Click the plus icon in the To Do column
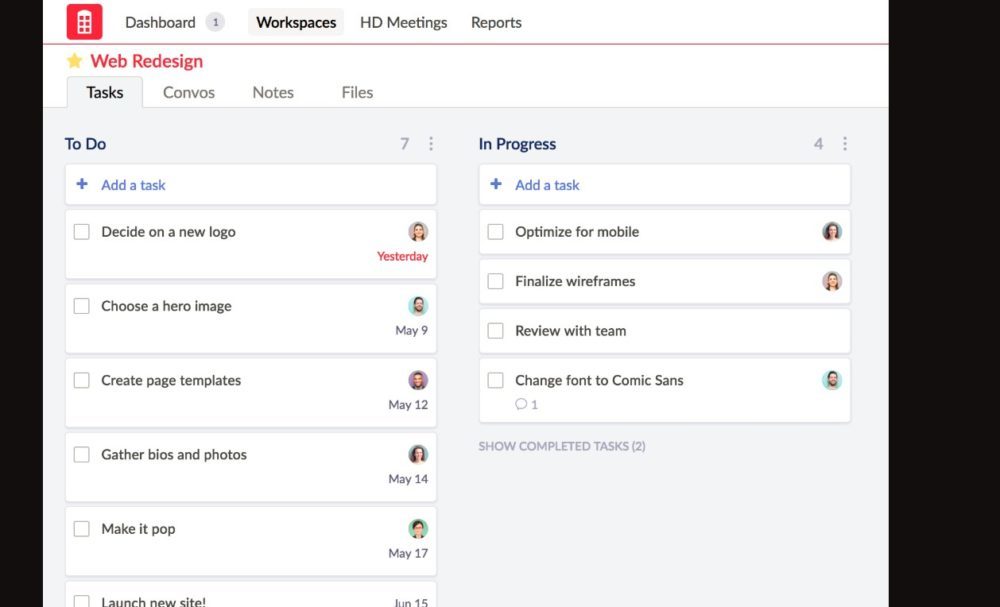This screenshot has width=1000, height=607. click(x=82, y=185)
